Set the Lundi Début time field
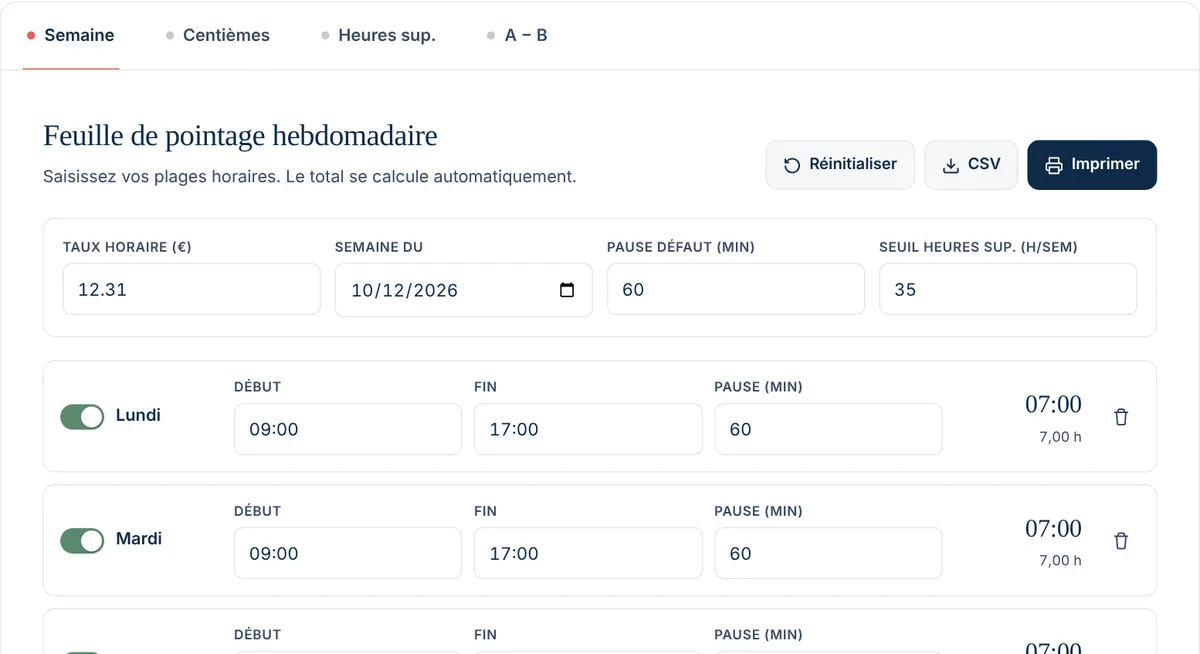Screen dimensions: 1200x654 (348, 429)
